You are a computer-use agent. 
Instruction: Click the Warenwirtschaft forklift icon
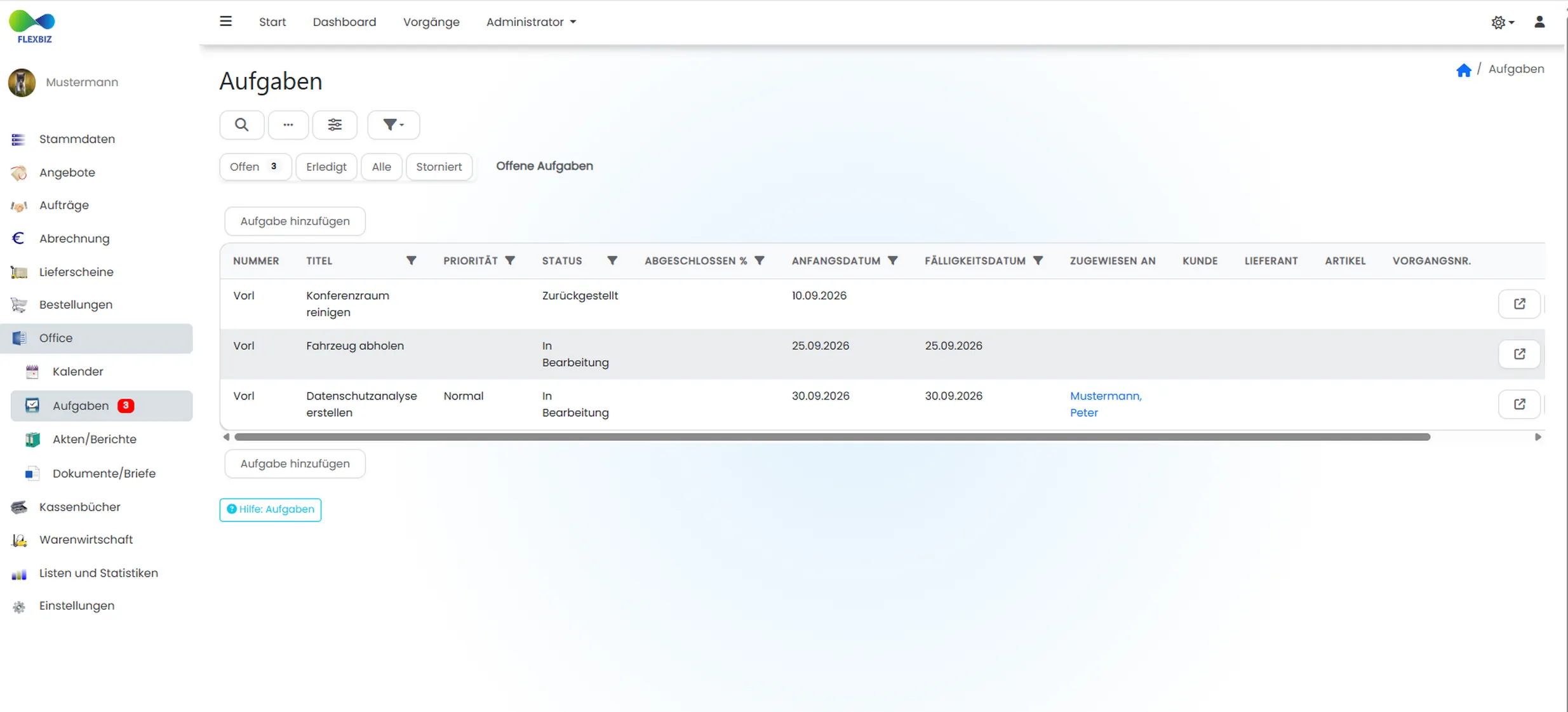click(x=19, y=540)
